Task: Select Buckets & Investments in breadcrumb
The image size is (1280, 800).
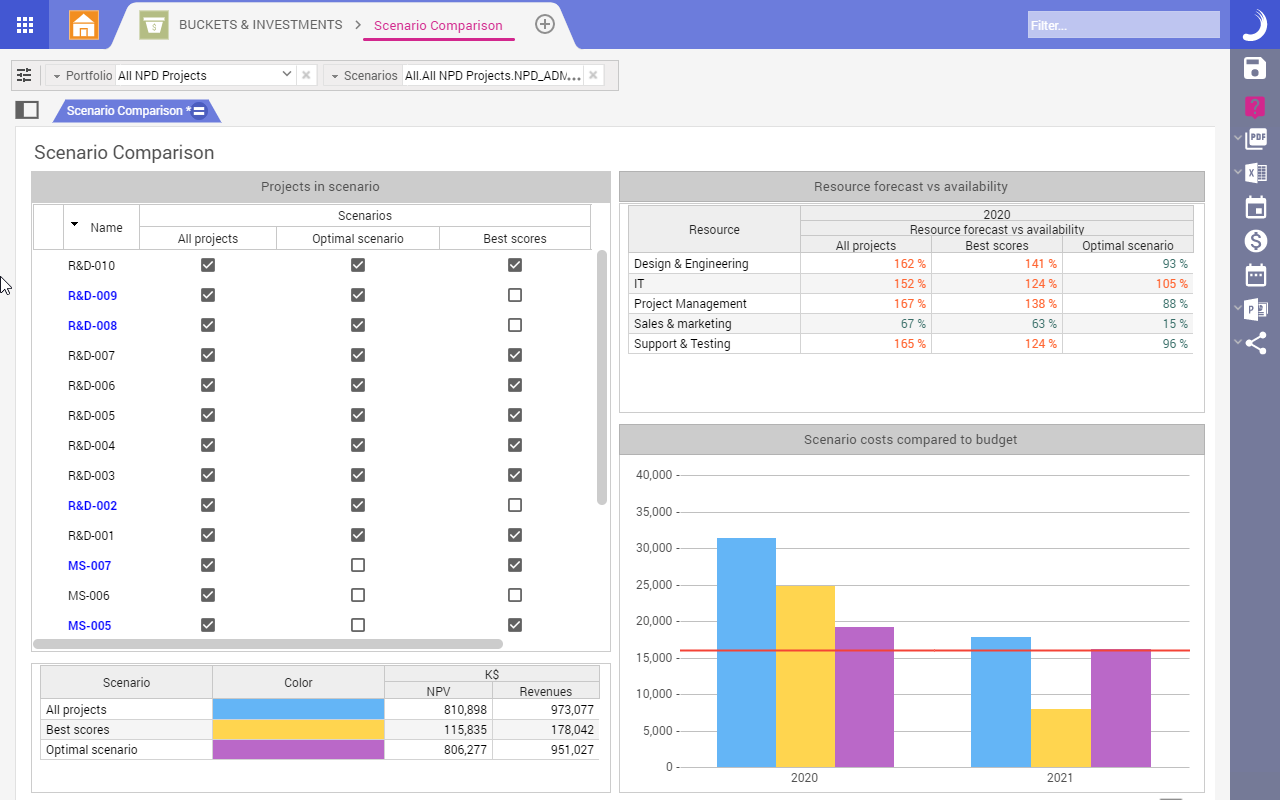Action: coord(260,25)
